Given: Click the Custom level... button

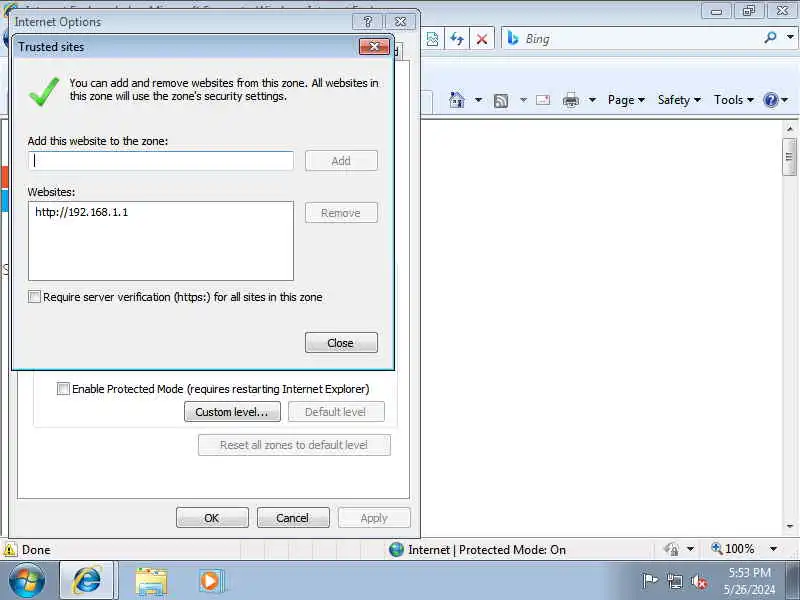Looking at the screenshot, I should (x=232, y=412).
